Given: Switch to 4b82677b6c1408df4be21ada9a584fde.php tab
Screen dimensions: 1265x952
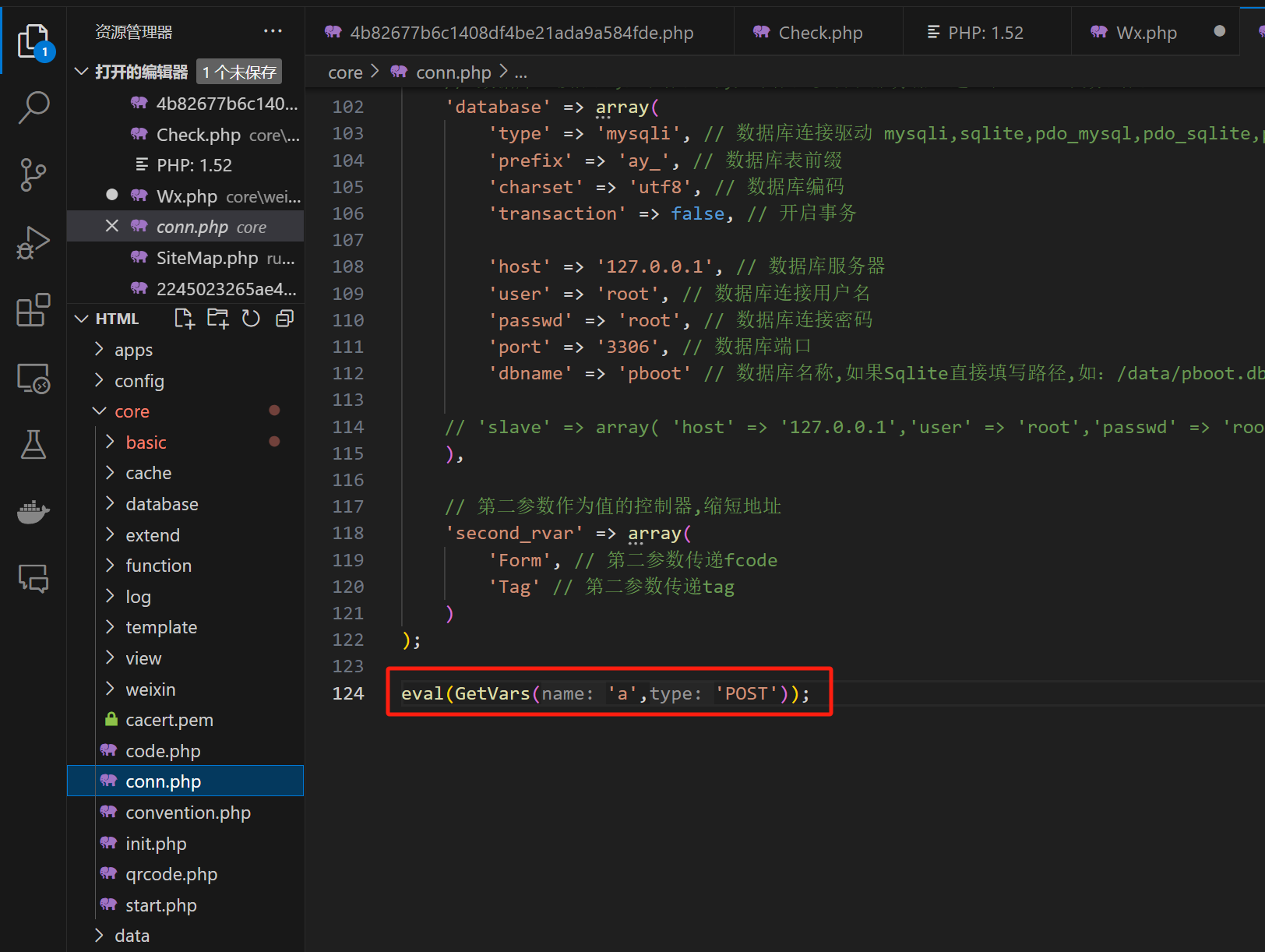Looking at the screenshot, I should [x=520, y=33].
